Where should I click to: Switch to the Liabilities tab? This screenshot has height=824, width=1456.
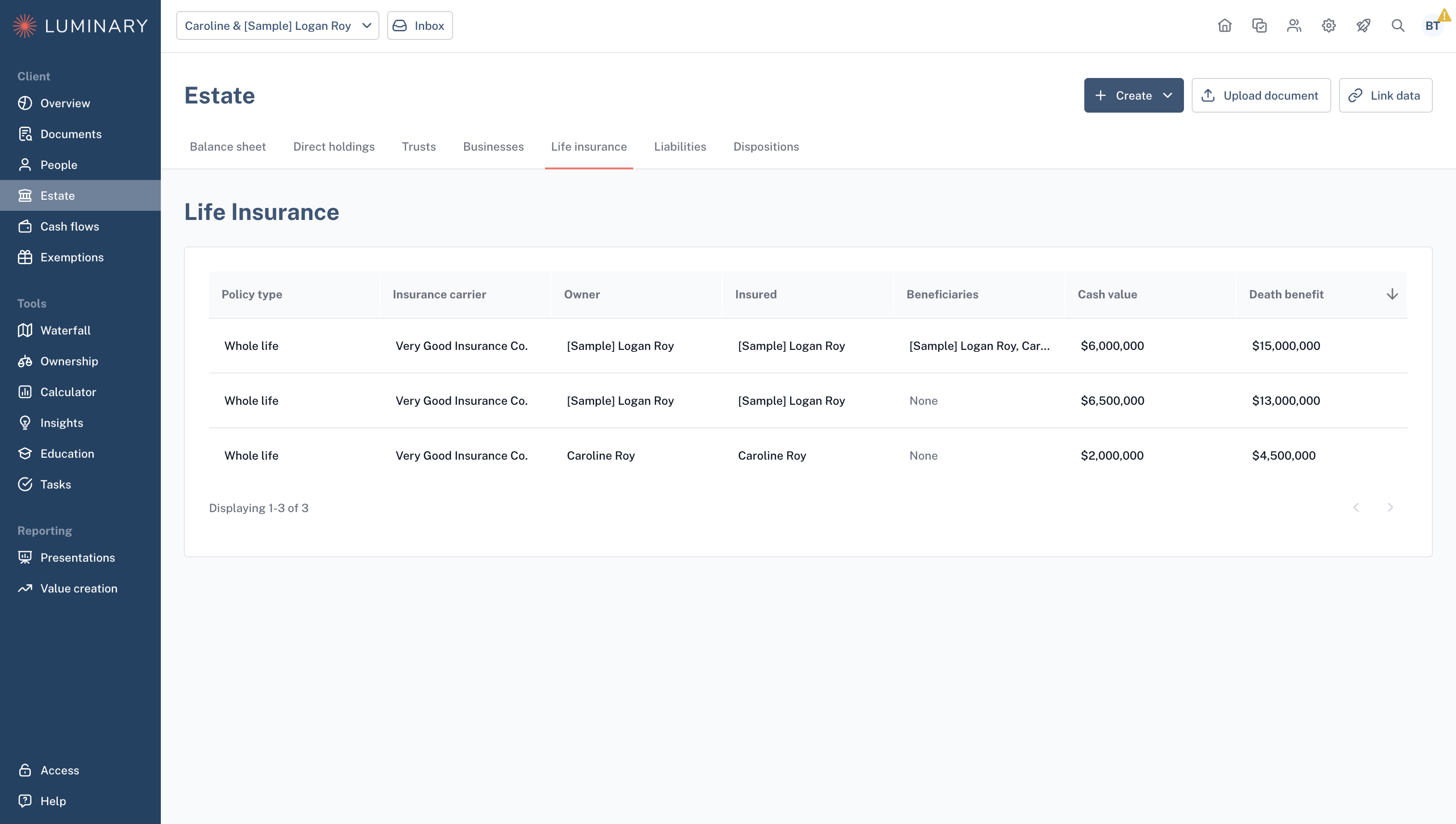click(680, 147)
